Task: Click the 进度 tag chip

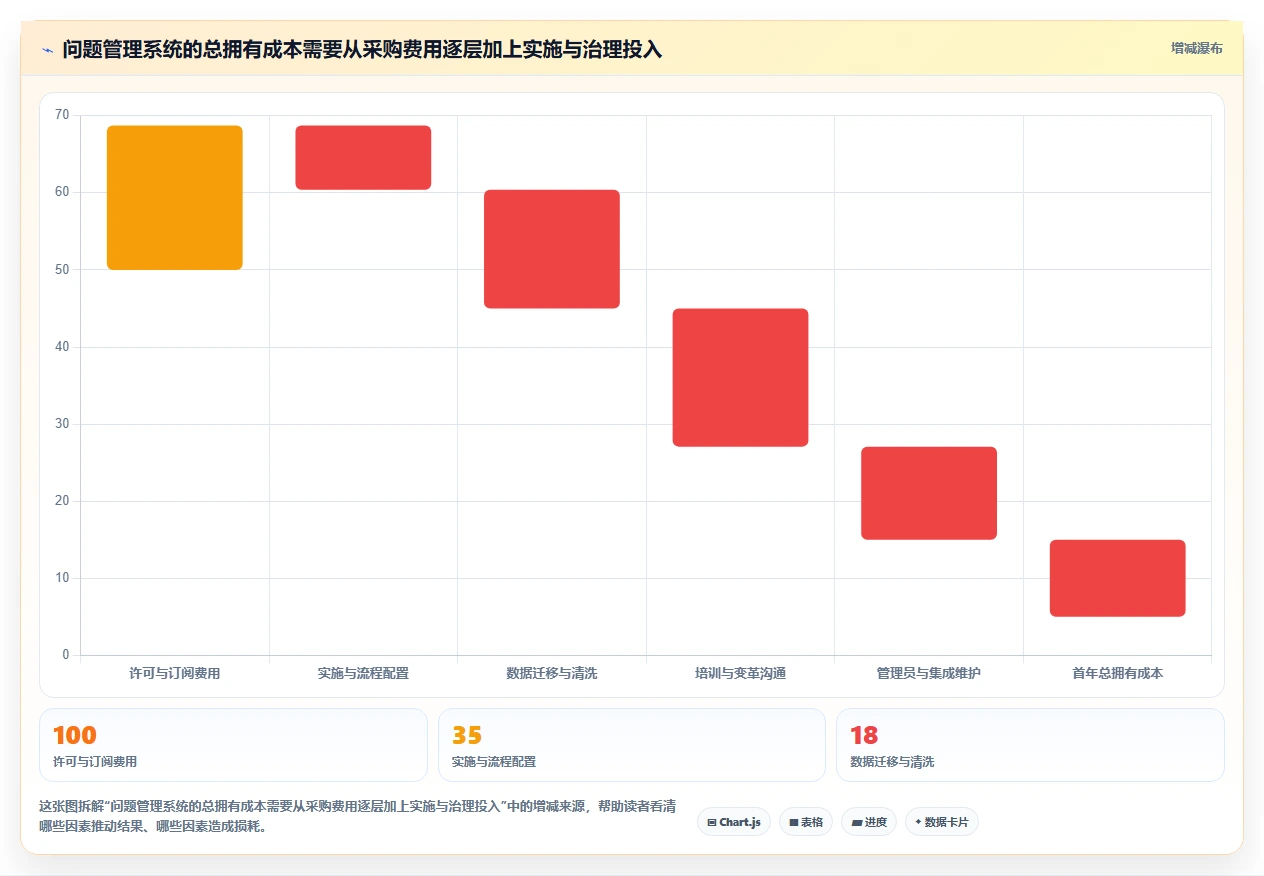Action: tap(869, 822)
